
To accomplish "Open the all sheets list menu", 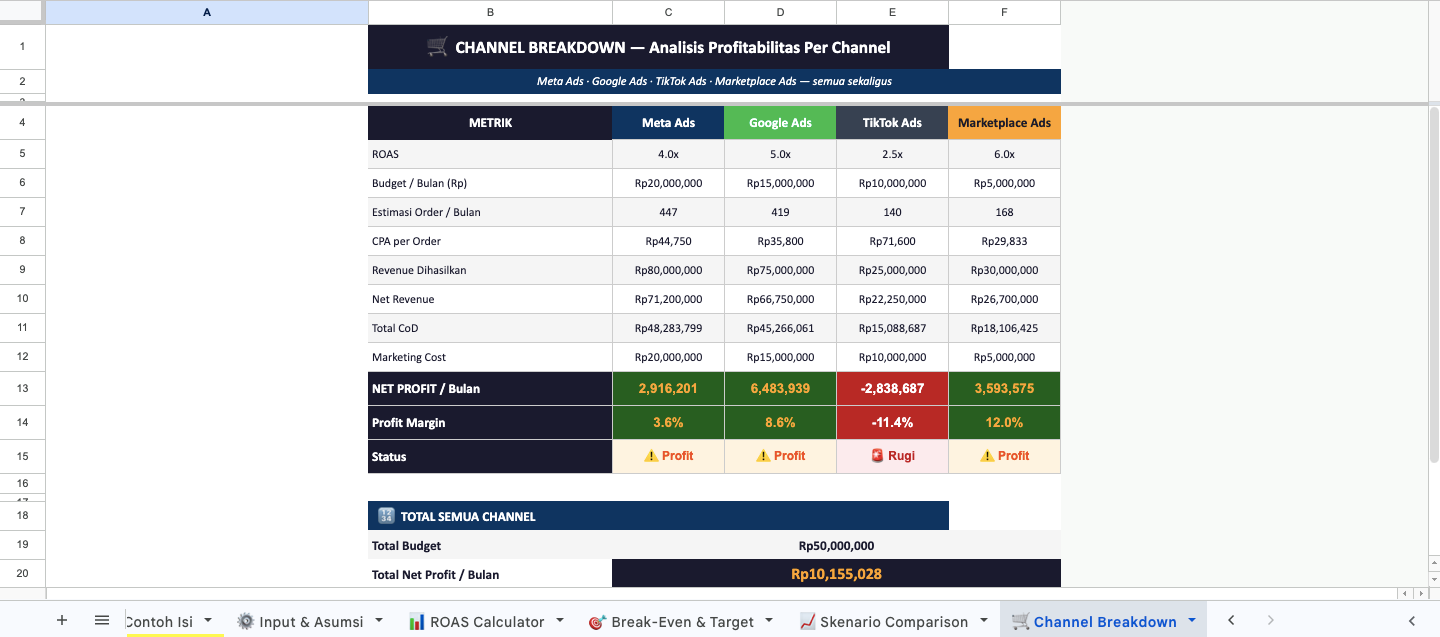I will tap(101, 621).
